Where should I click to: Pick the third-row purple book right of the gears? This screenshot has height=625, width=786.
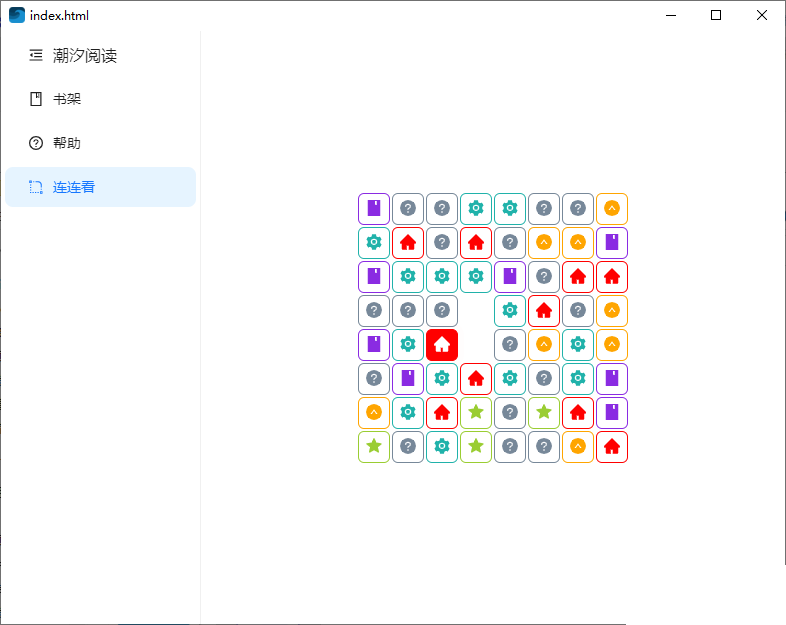pyautogui.click(x=510, y=277)
